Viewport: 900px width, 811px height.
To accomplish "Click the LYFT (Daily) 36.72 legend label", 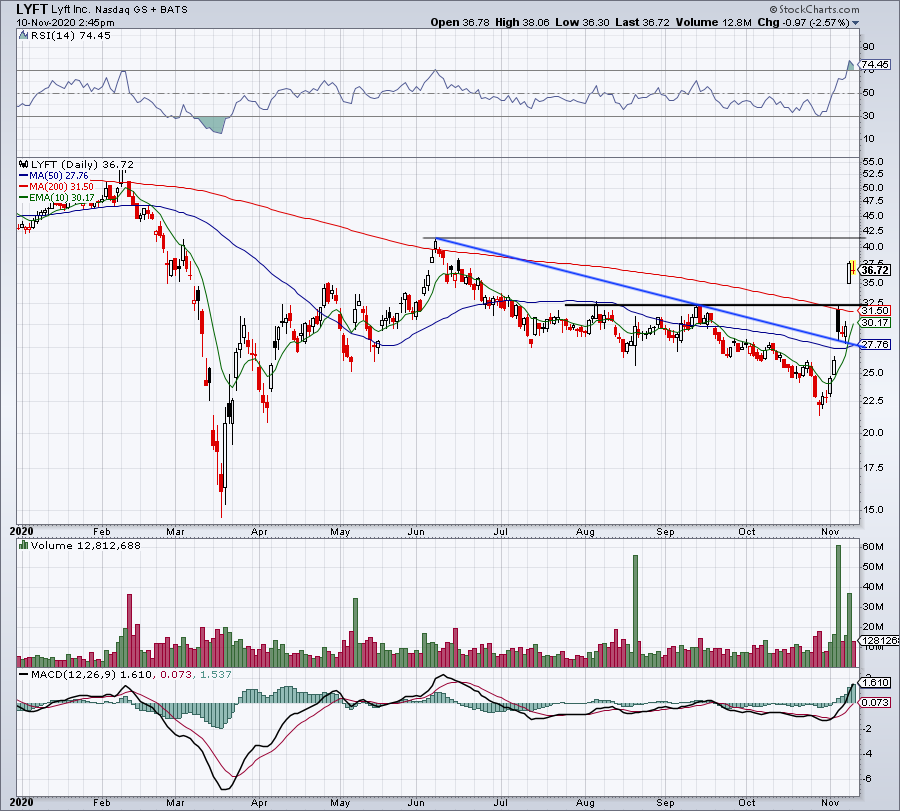I will (82, 165).
